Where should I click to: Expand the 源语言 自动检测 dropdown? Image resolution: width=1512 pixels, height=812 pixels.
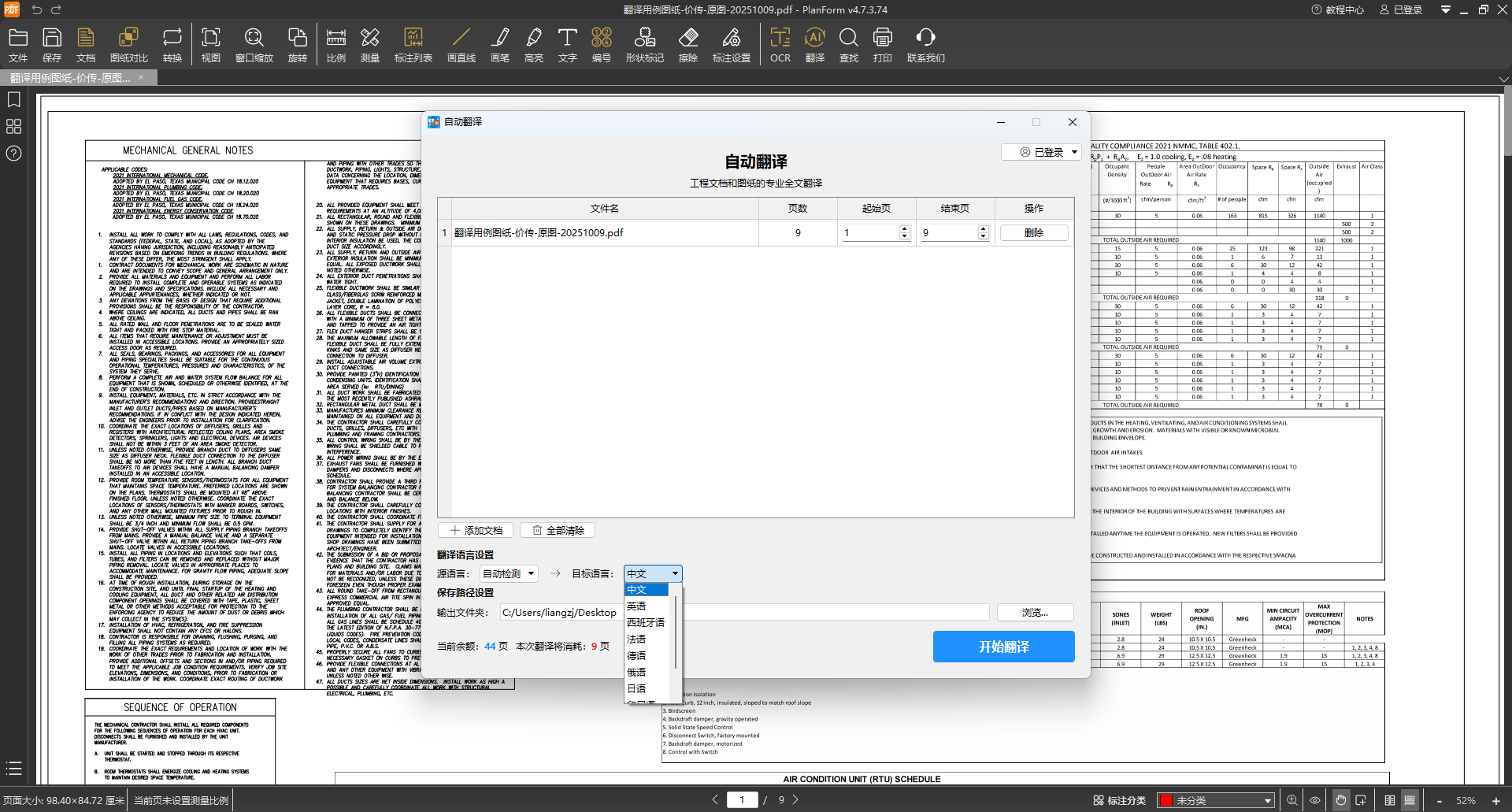coord(510,573)
